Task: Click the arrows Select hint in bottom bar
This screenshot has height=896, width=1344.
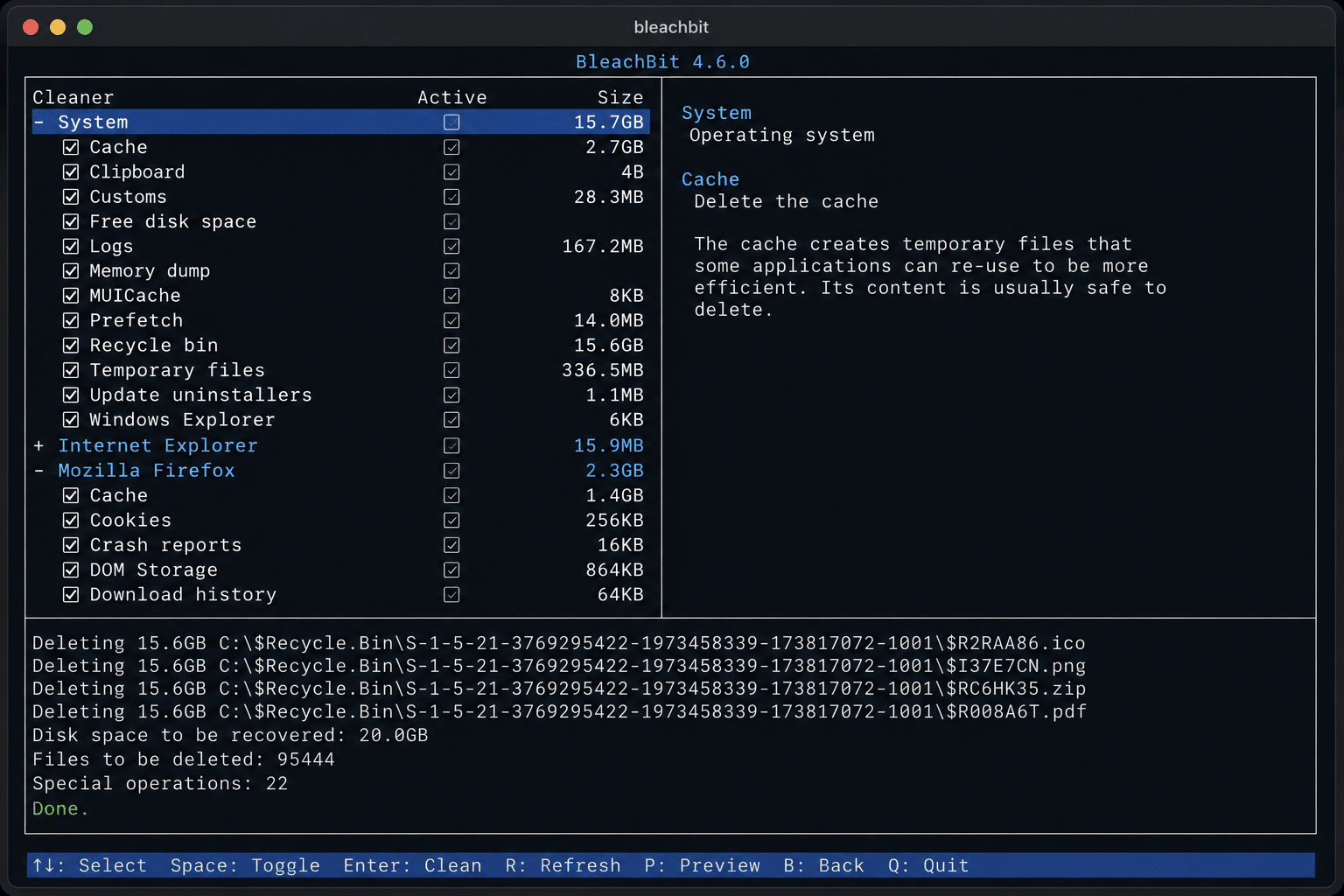Action: (x=89, y=865)
